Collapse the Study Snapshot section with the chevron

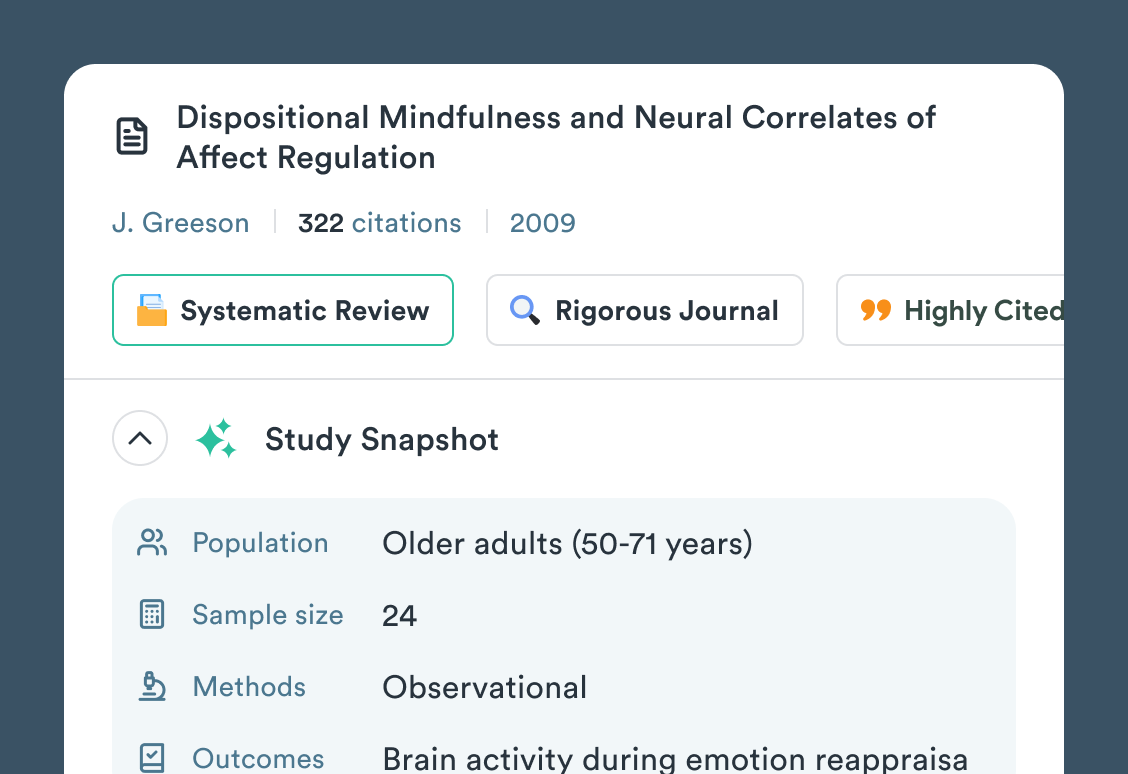pyautogui.click(x=140, y=438)
